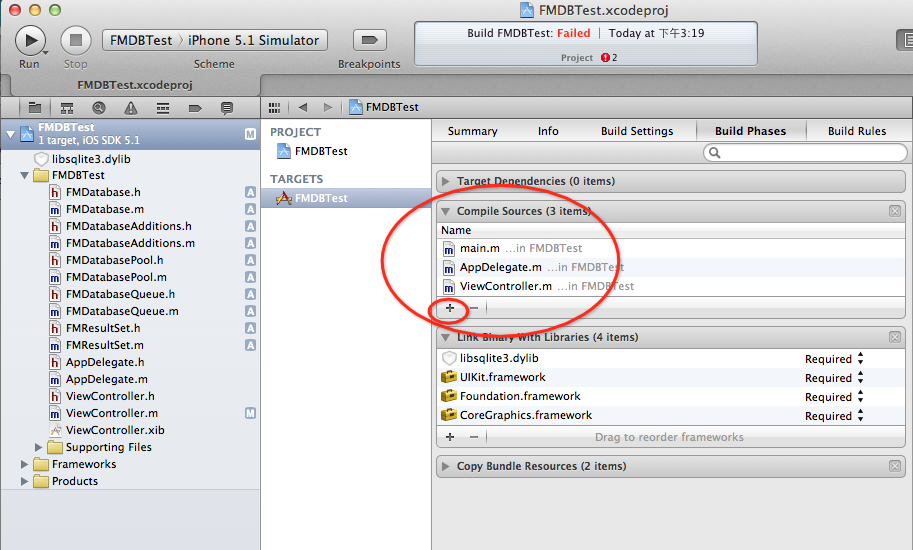The image size is (913, 550).
Task: Expand Target Dependencies section
Action: [445, 181]
